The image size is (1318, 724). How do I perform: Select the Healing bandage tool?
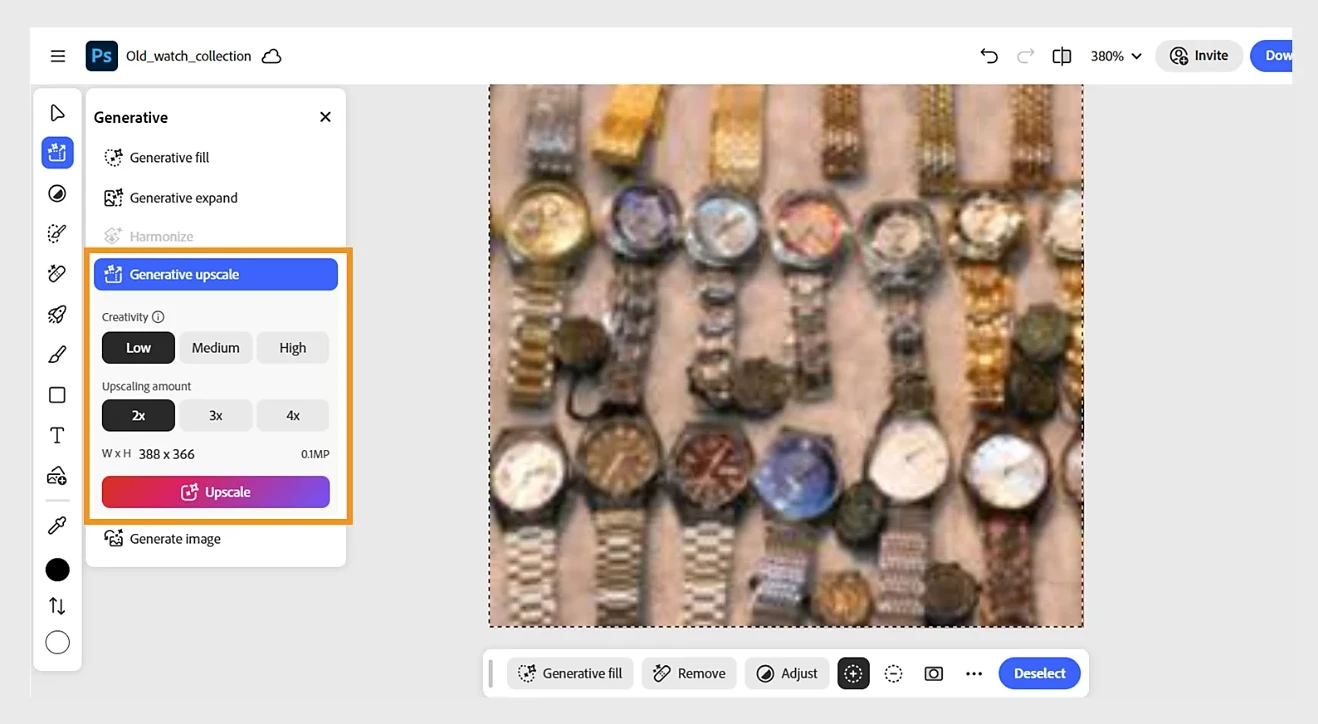point(57,273)
